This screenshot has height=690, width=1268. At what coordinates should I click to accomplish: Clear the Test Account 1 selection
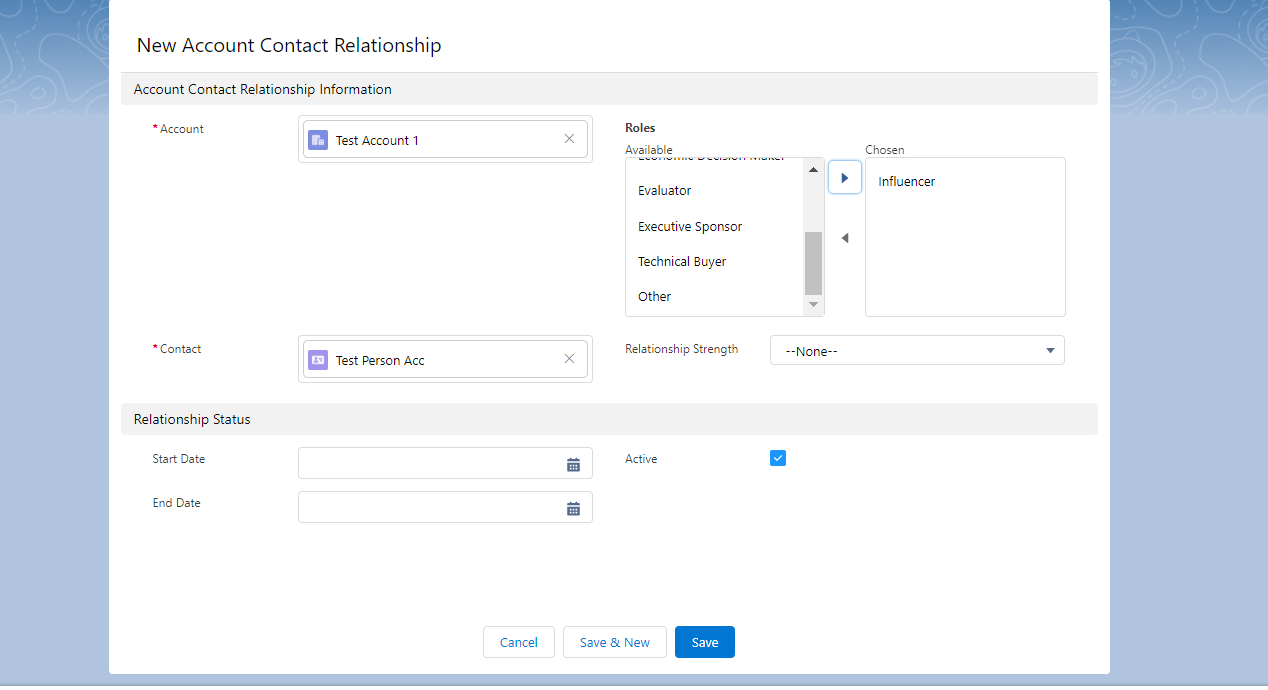[569, 139]
